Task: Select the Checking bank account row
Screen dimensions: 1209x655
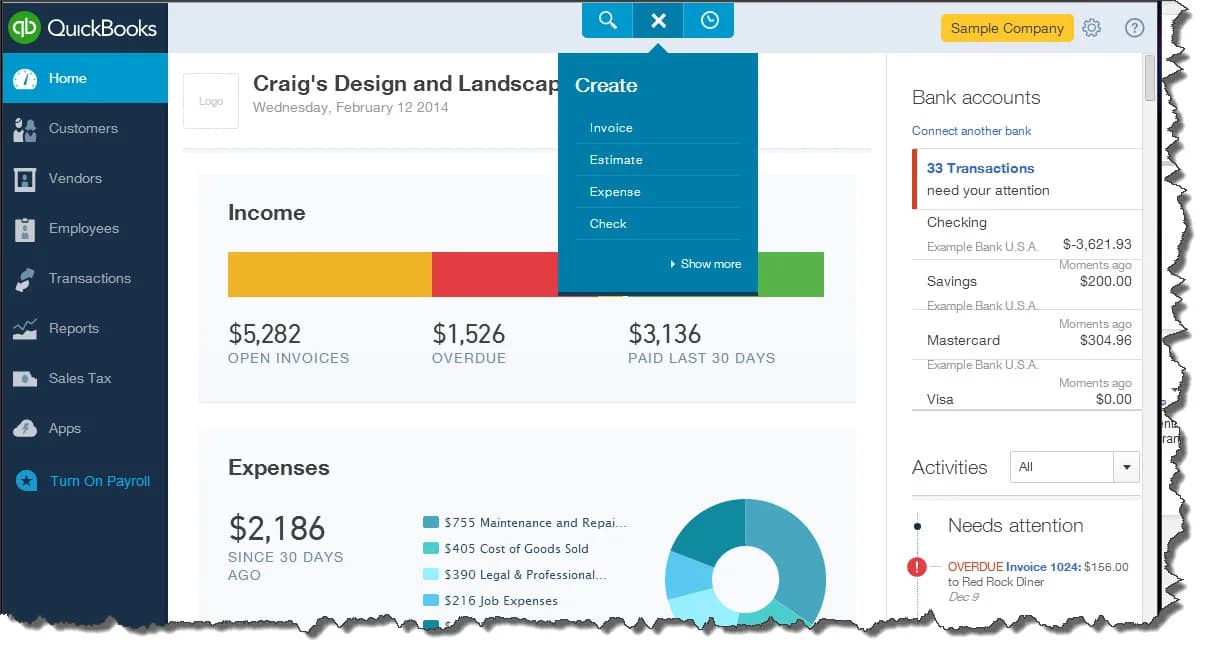Action: tap(1028, 234)
